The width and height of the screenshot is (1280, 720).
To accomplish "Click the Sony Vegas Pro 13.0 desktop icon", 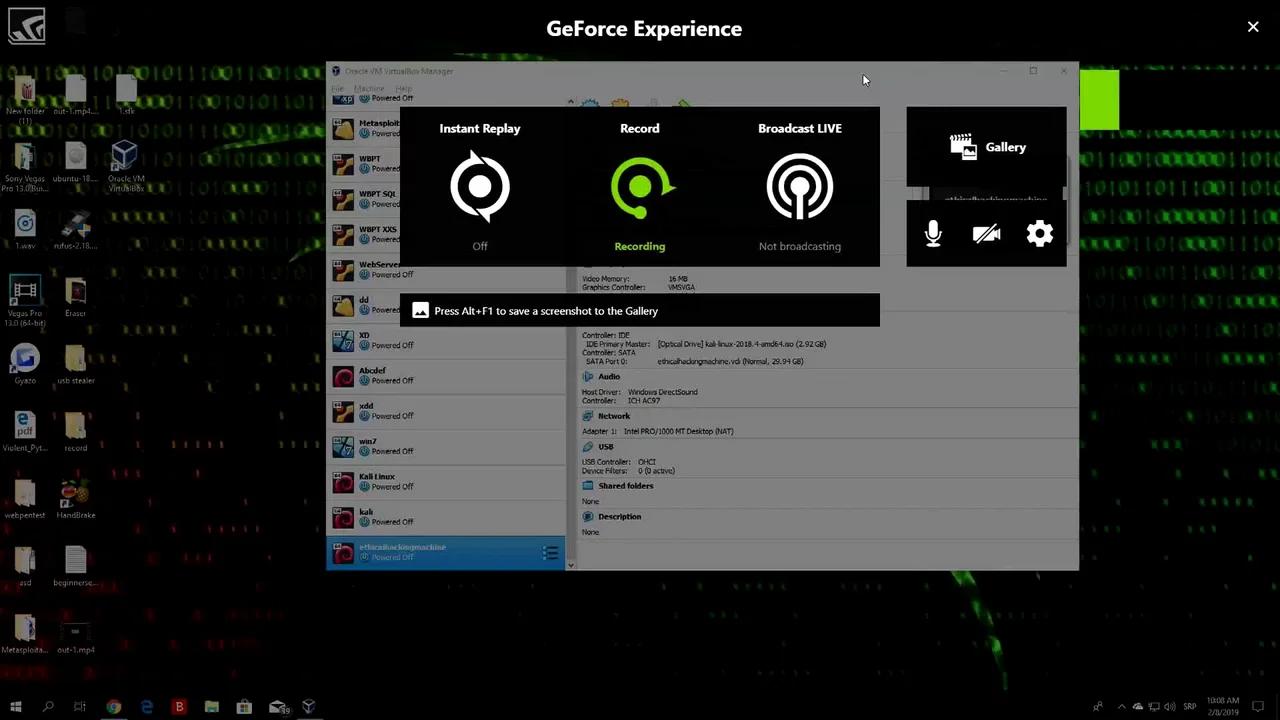I will coord(25,166).
